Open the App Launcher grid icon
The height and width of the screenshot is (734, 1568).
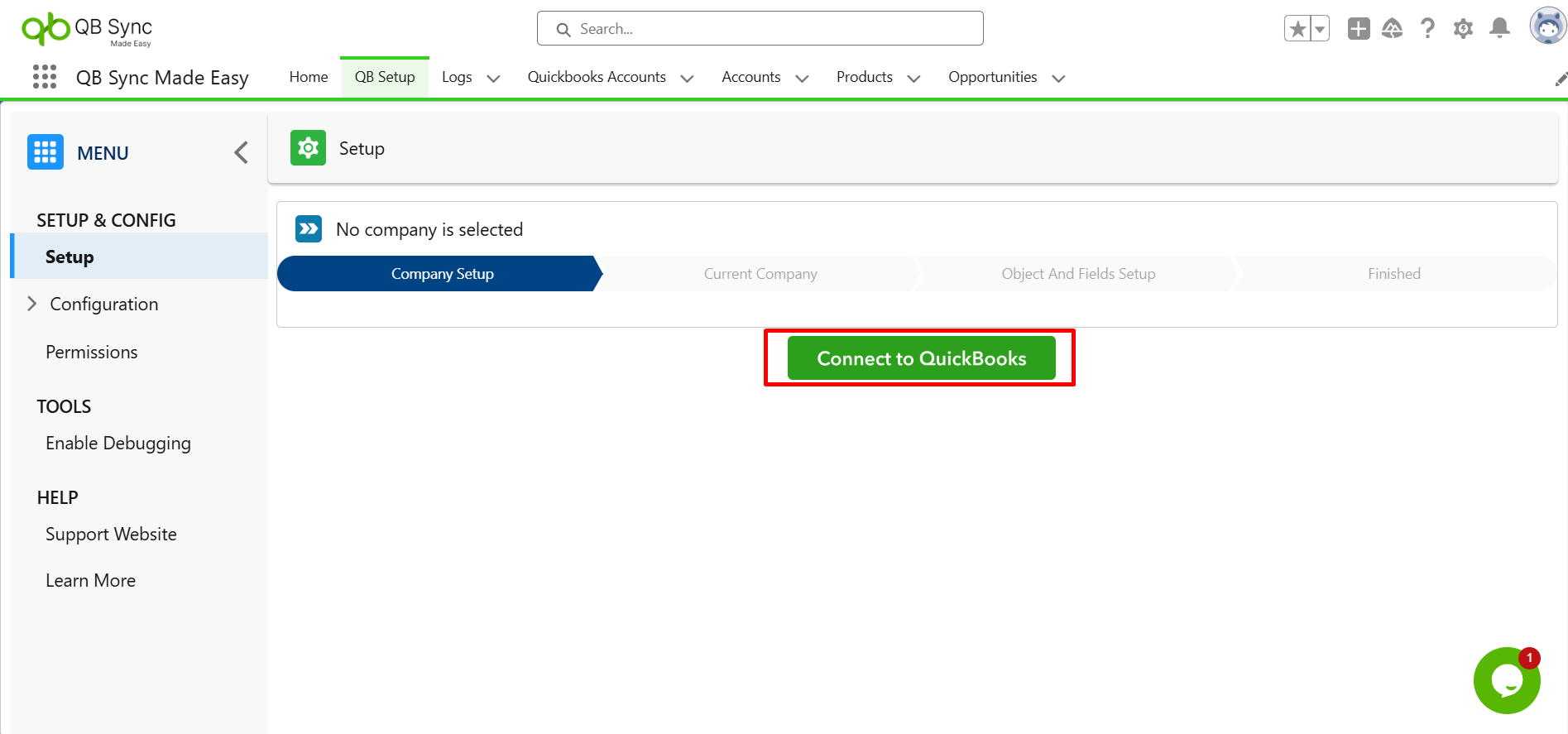(45, 77)
